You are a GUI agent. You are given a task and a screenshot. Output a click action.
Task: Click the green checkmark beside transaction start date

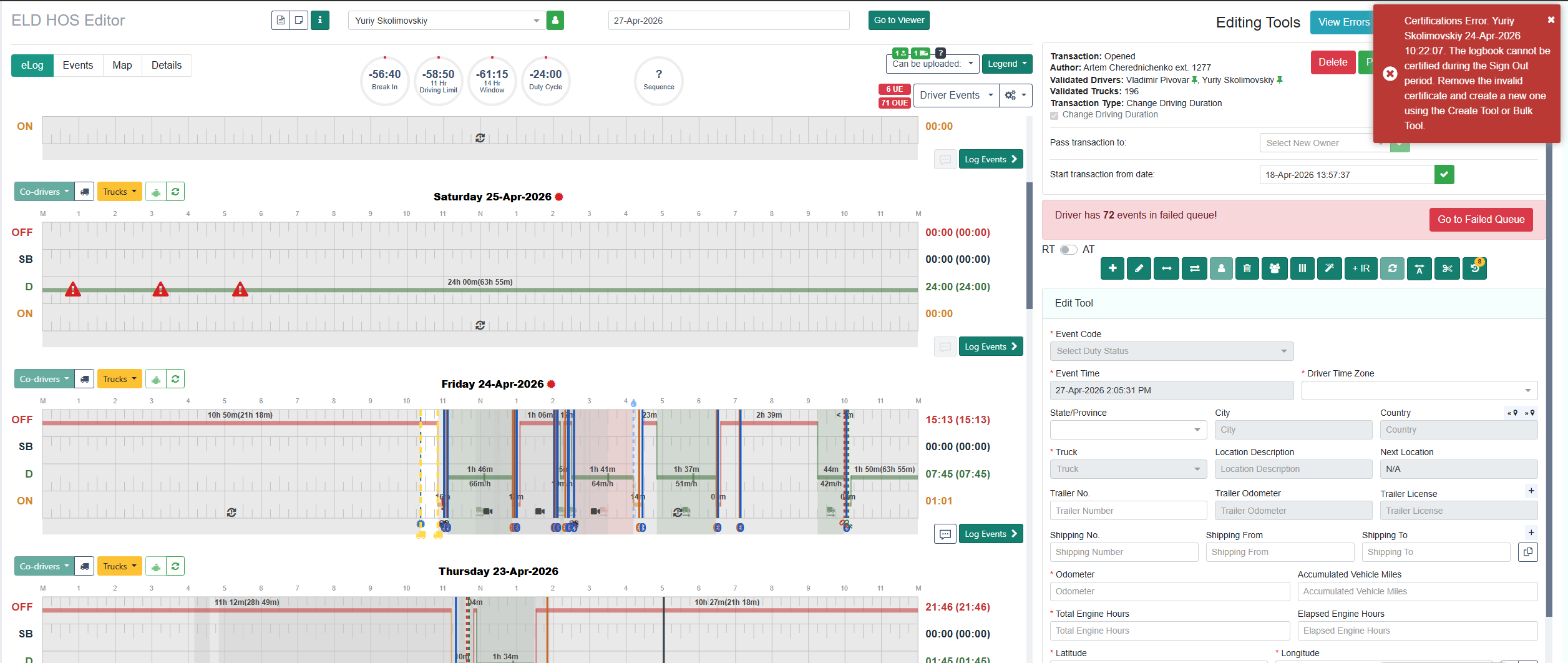(x=1444, y=175)
